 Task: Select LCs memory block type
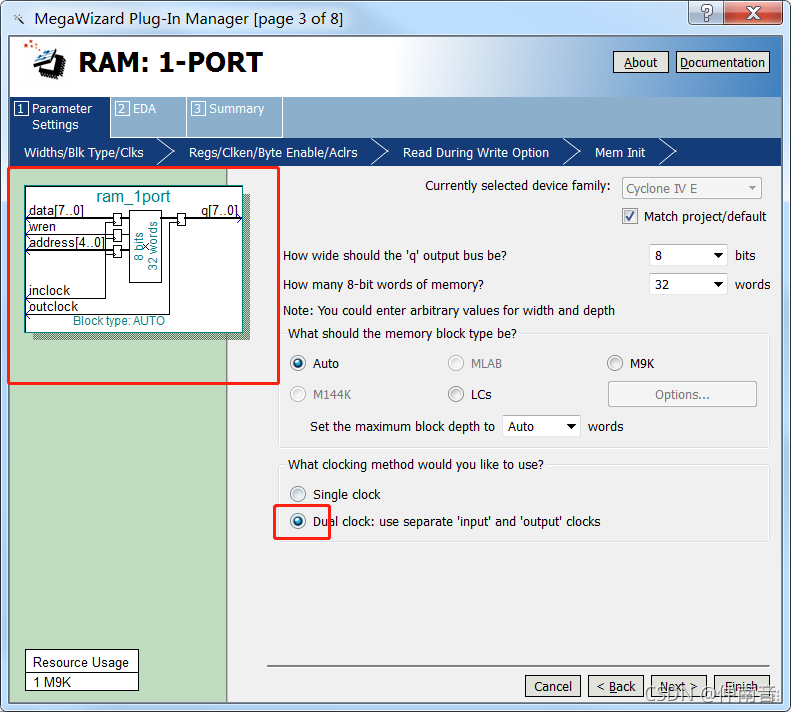[x=456, y=394]
